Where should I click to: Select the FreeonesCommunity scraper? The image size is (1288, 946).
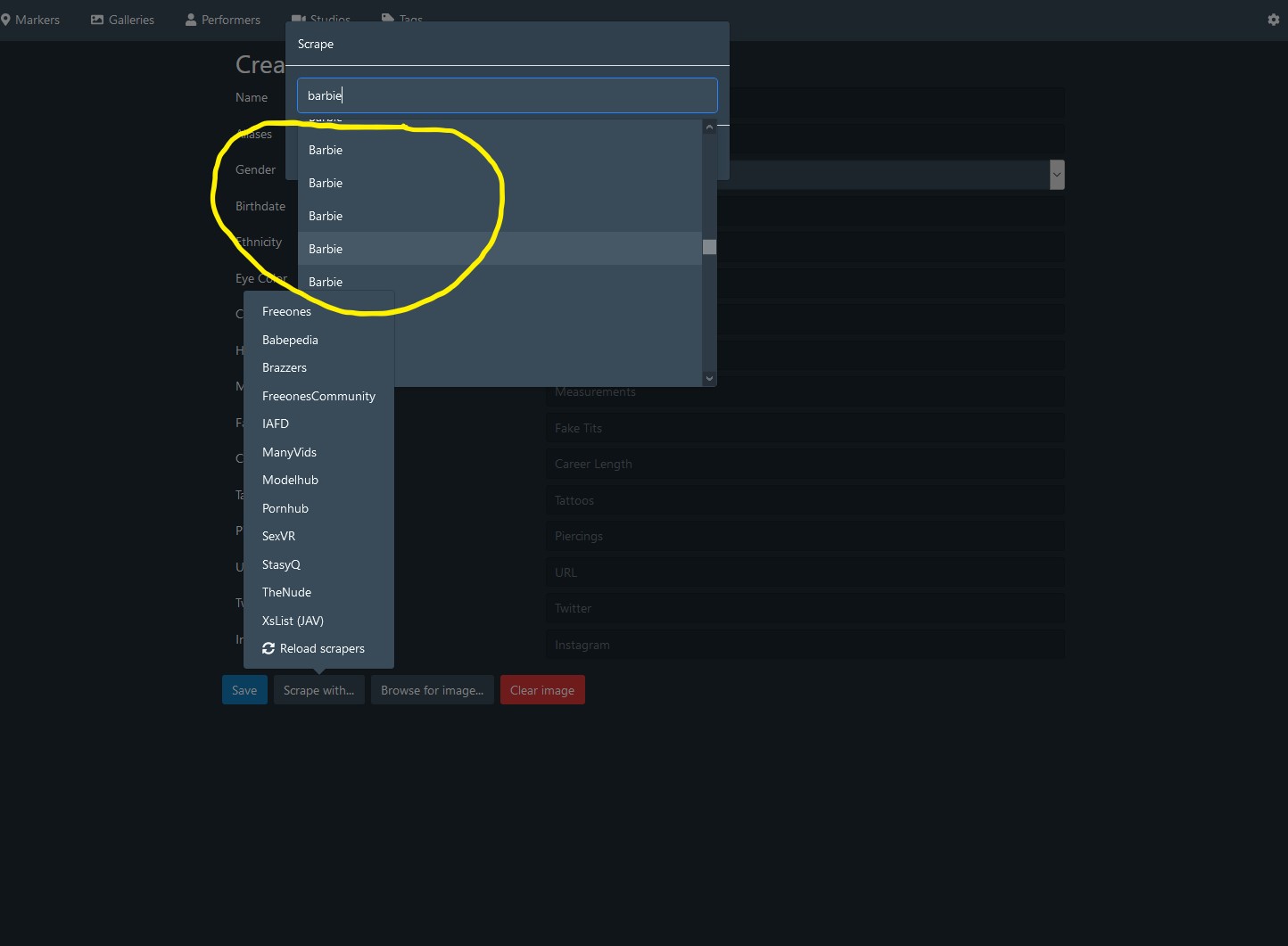[318, 396]
